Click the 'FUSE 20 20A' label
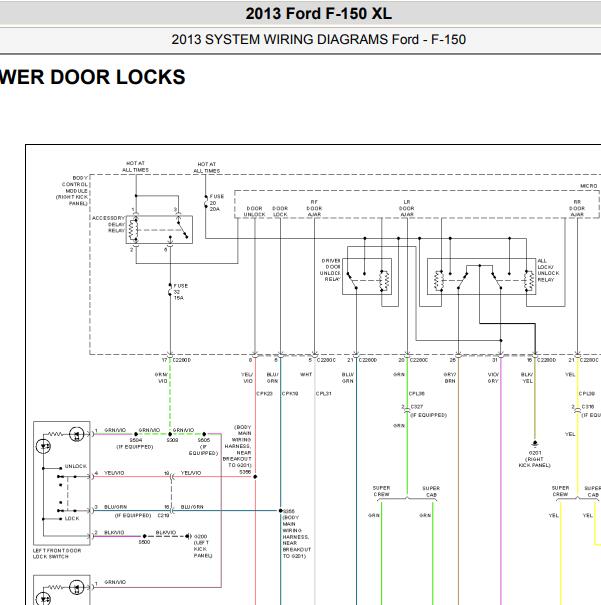Viewport: 601px width, 605px height. 216,203
